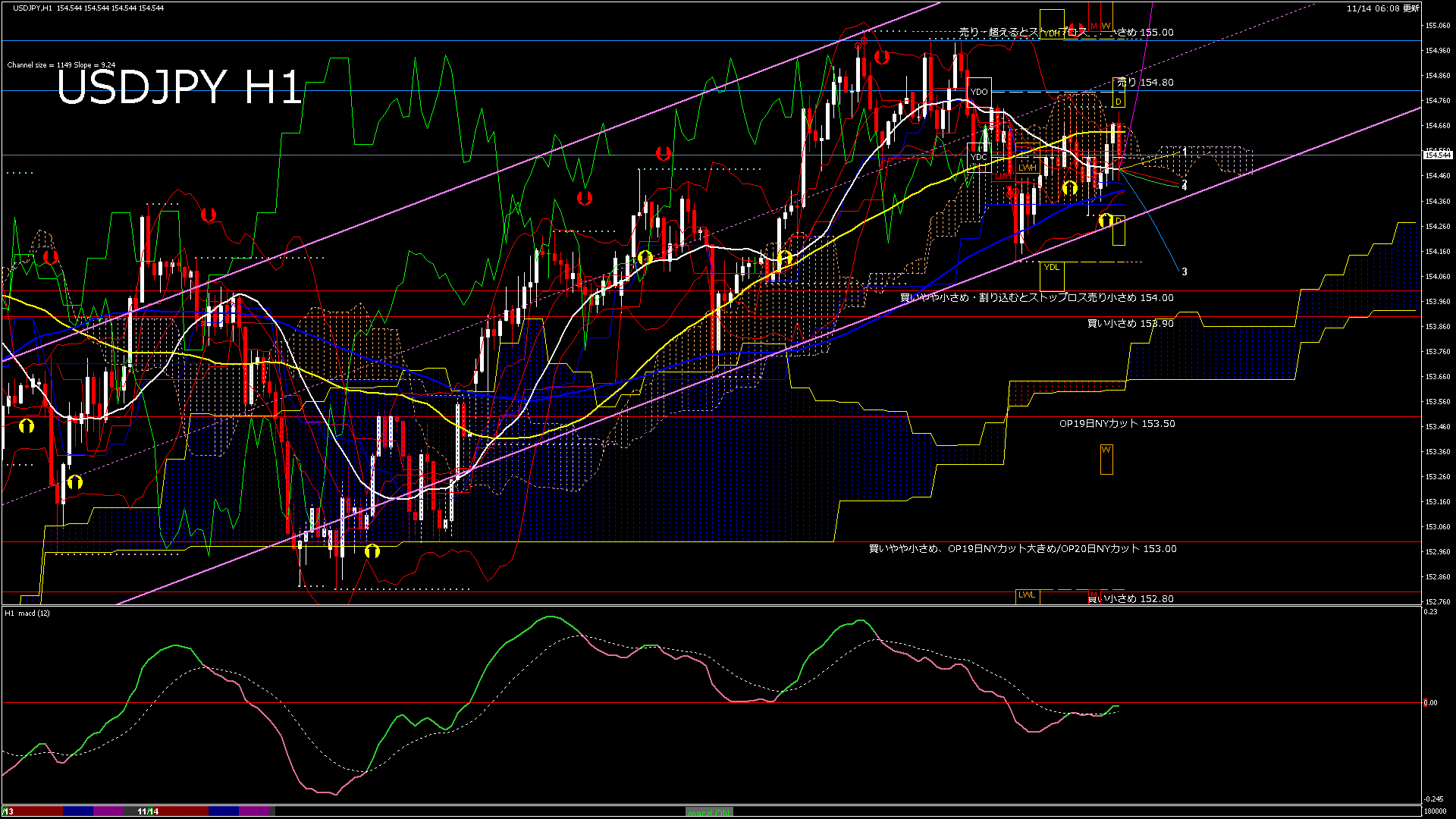Viewport: 1456px width, 819px height.
Task: Click the red arrow marker below 155.00 label
Action: tap(881, 57)
